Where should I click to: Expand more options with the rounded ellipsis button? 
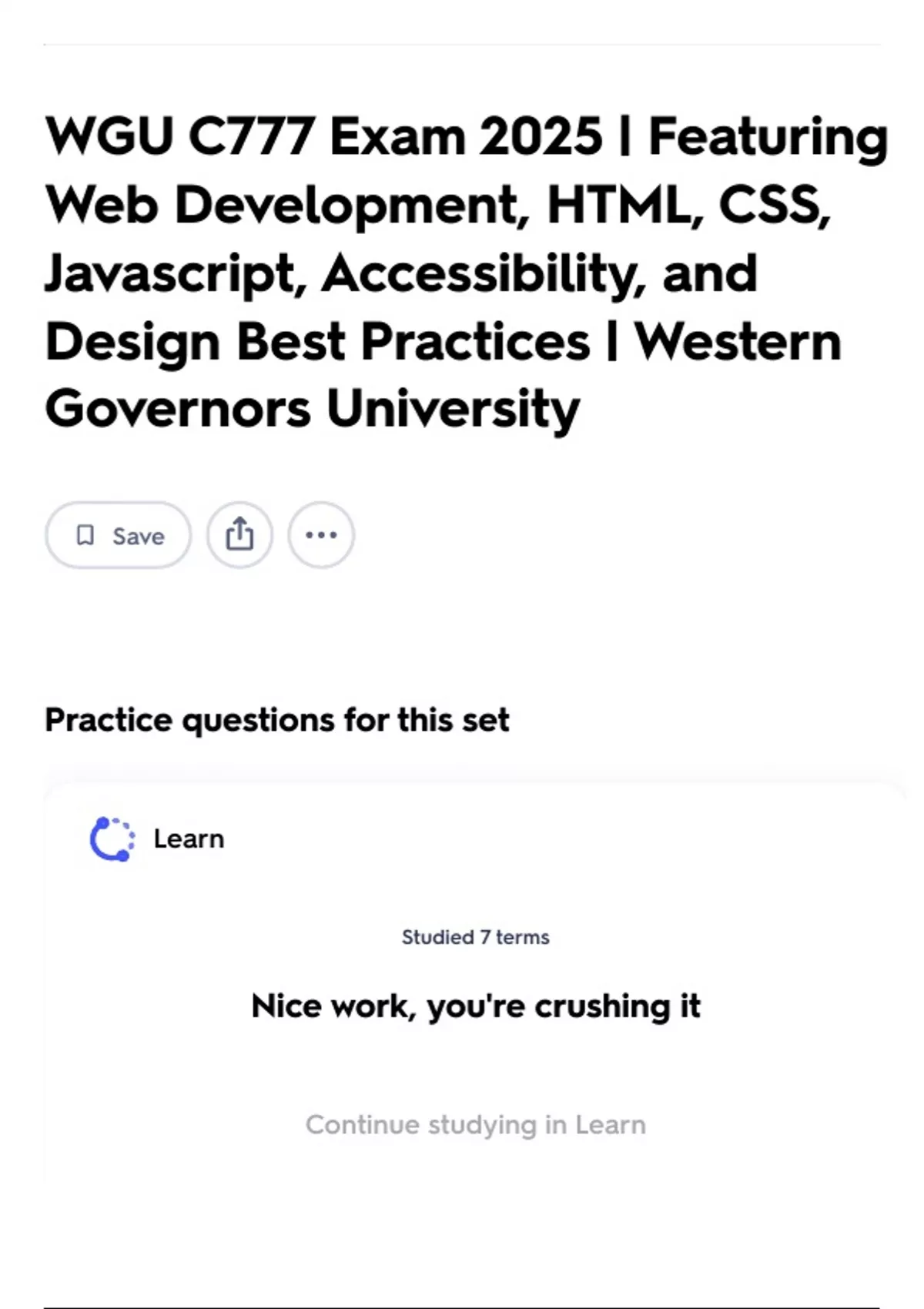320,534
